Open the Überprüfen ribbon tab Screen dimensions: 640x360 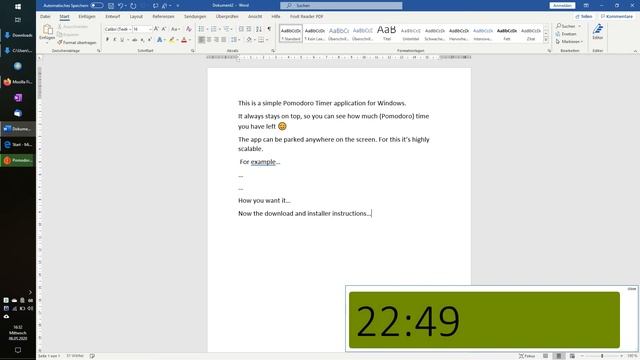[227, 16]
